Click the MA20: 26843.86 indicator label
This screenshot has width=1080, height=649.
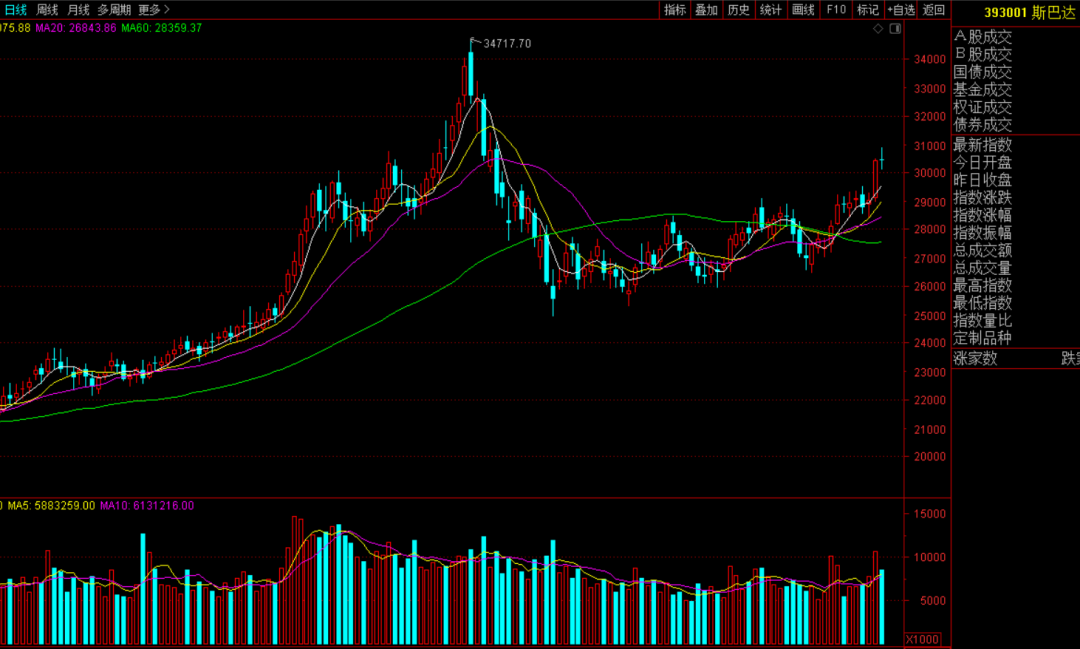pyautogui.click(x=76, y=28)
